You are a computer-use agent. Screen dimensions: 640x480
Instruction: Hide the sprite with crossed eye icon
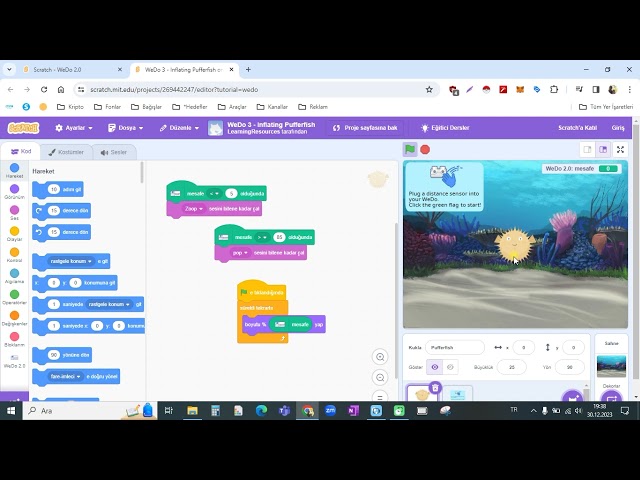(x=450, y=367)
